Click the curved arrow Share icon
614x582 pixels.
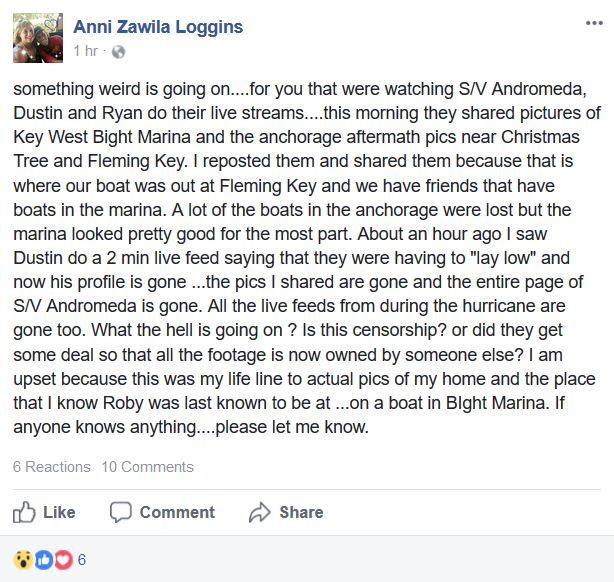(x=260, y=512)
